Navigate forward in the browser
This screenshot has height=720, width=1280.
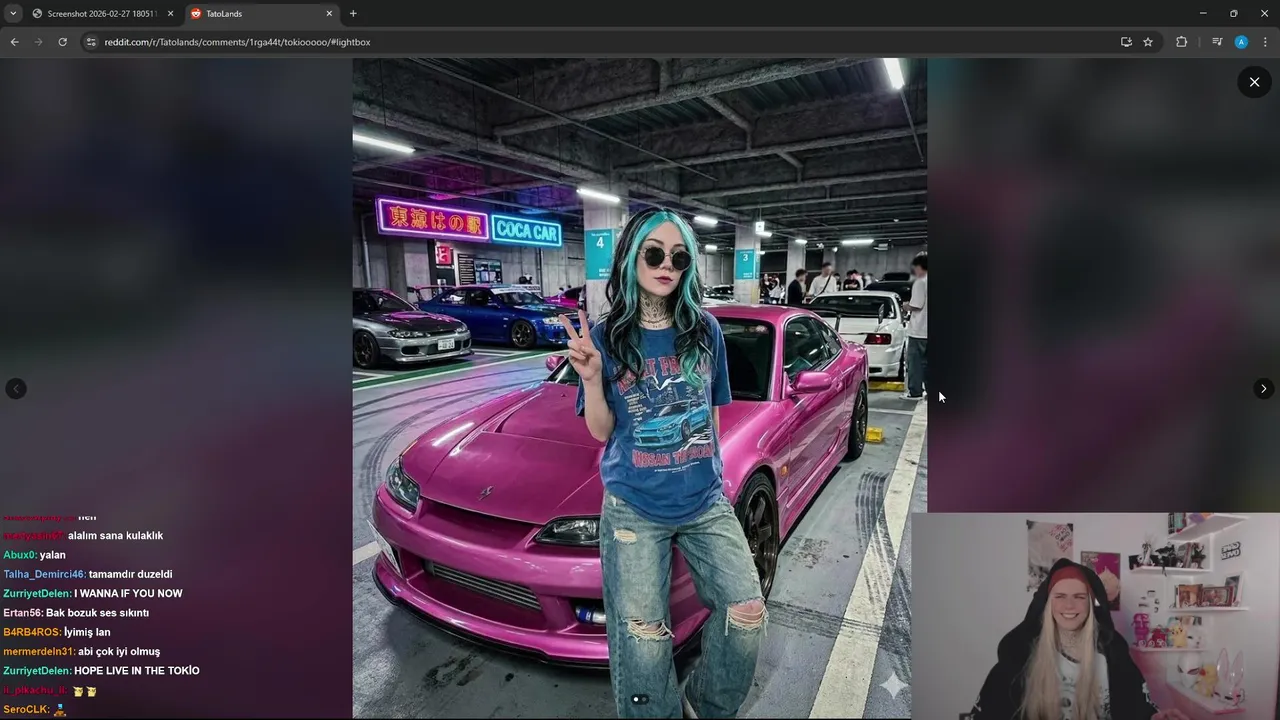point(38,42)
